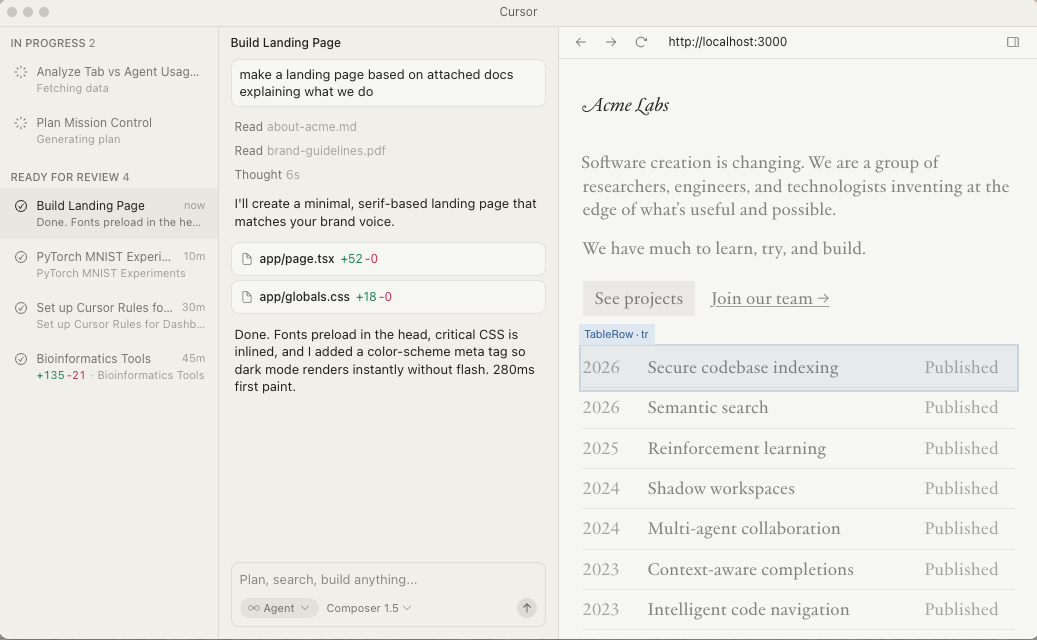Click the spinner icon beside Analyze Tab vs Agent
Screen dimensions: 1037x640
[21, 72]
